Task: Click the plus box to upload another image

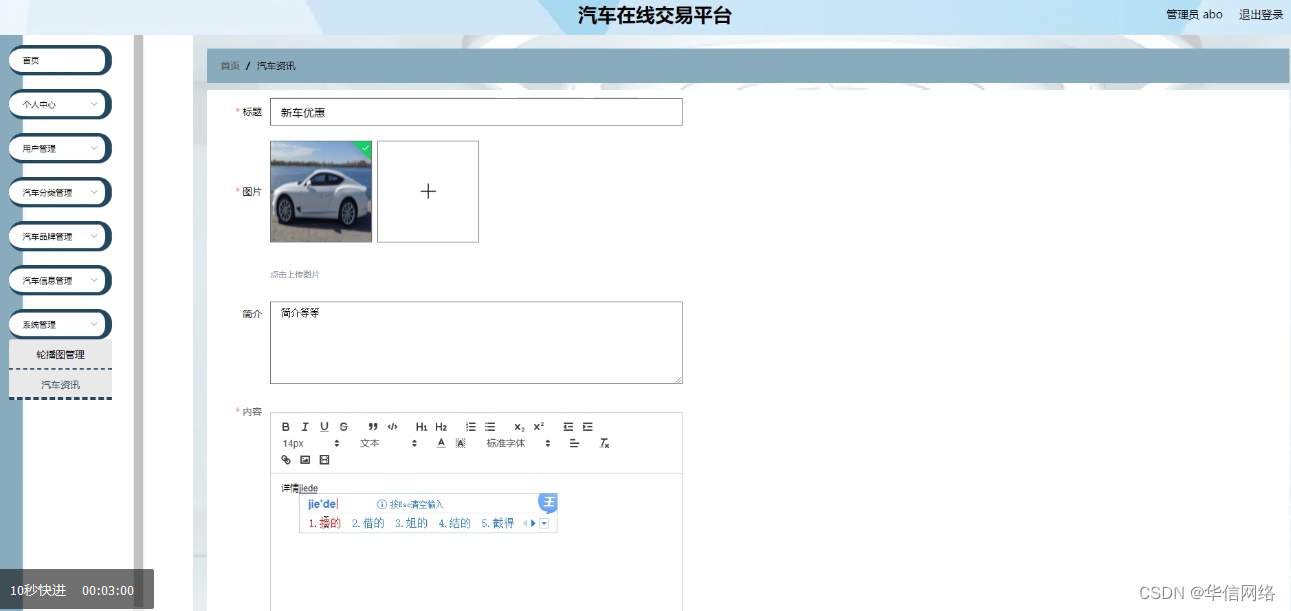Action: tap(428, 191)
